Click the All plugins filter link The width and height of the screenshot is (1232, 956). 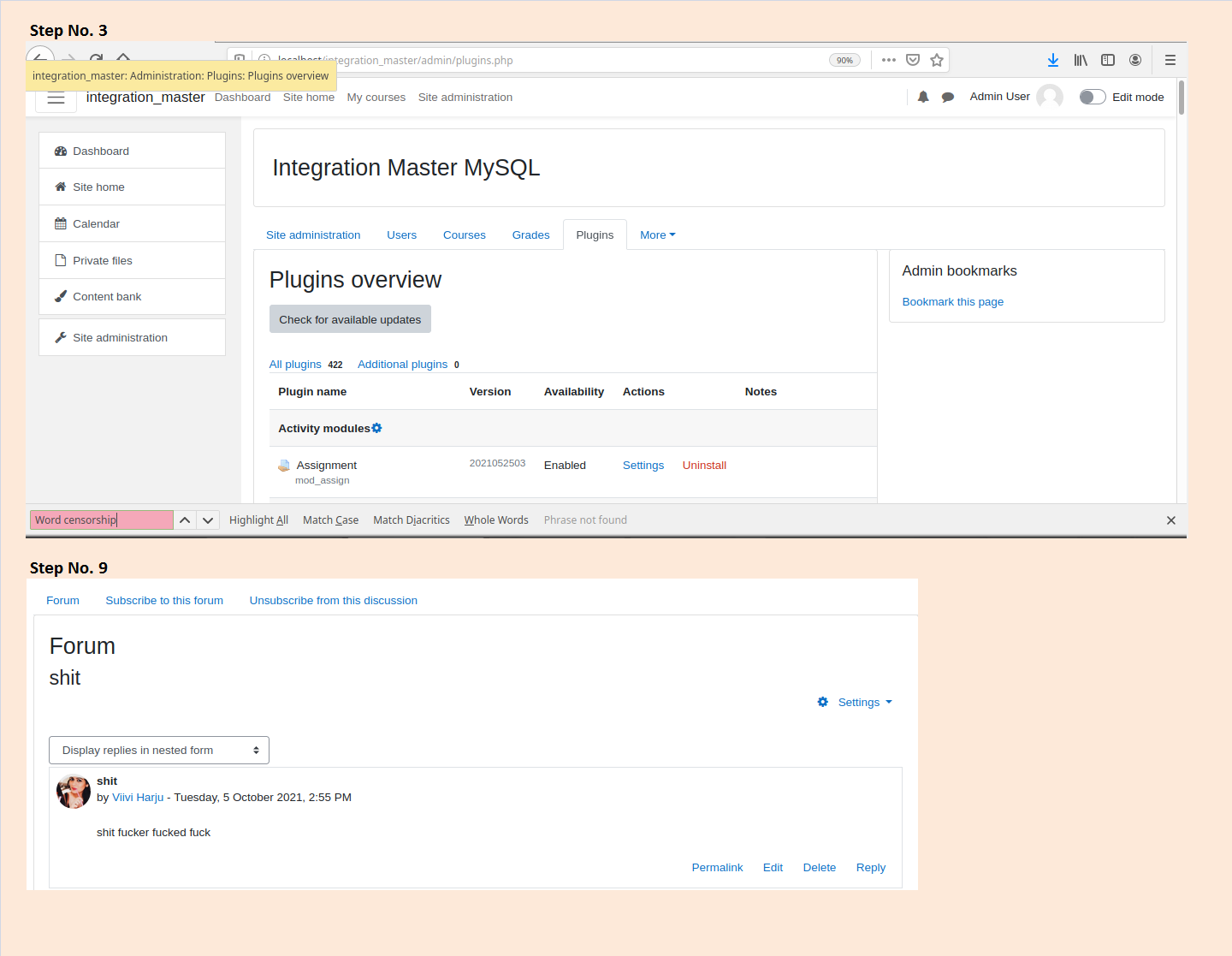295,364
